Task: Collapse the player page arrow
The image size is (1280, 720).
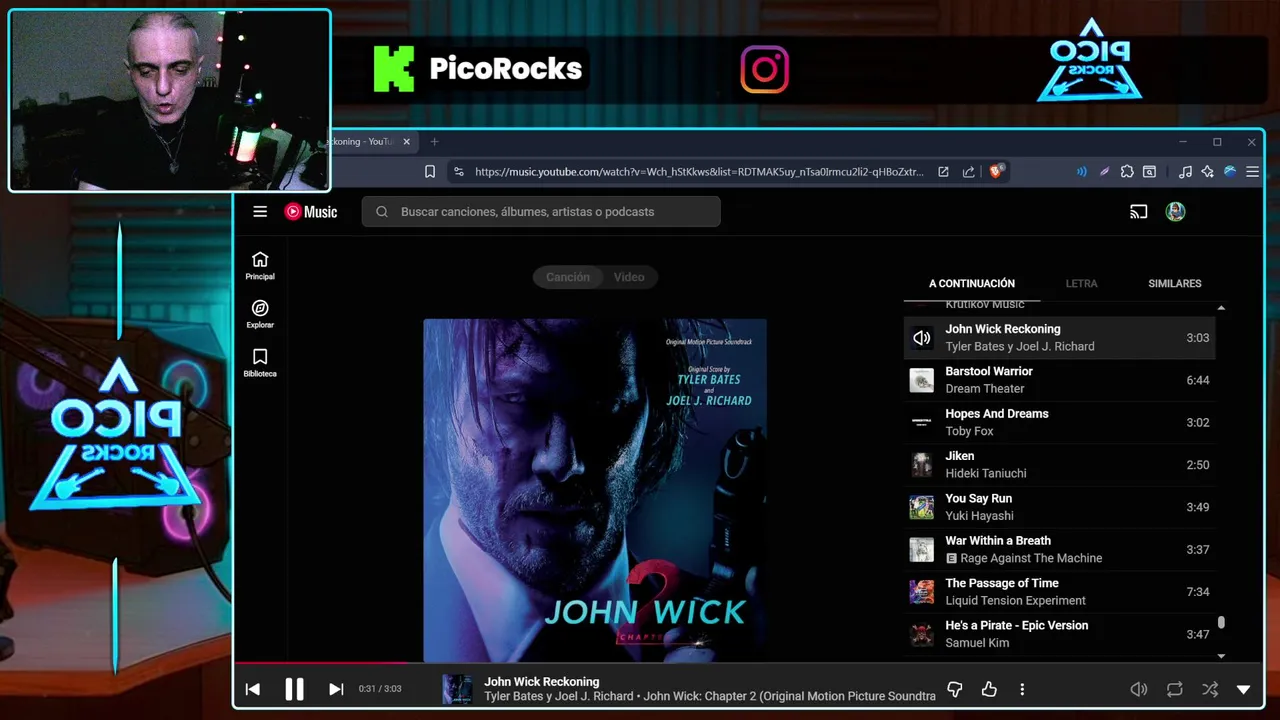Action: point(1244,689)
